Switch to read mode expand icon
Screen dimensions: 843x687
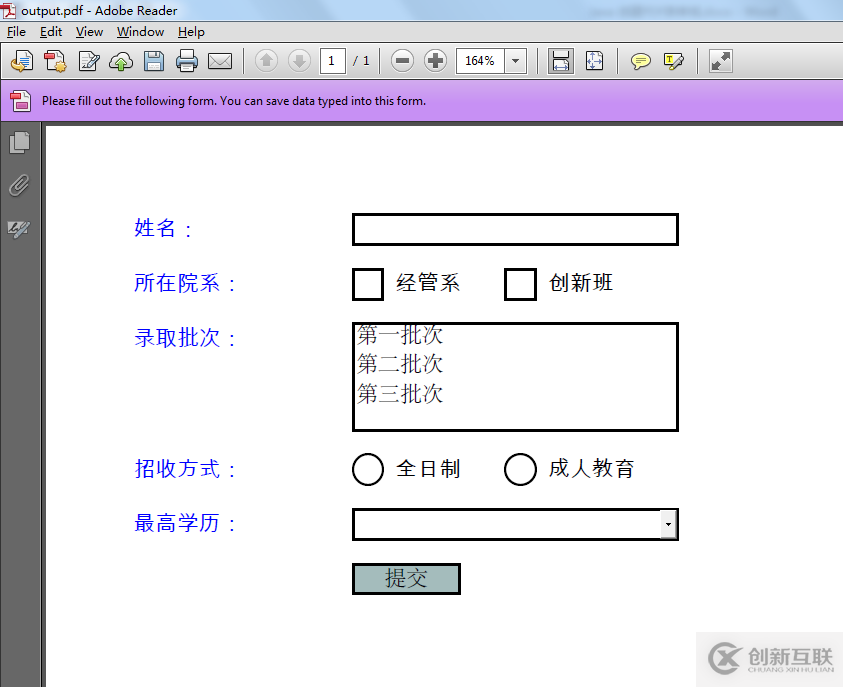pos(720,61)
